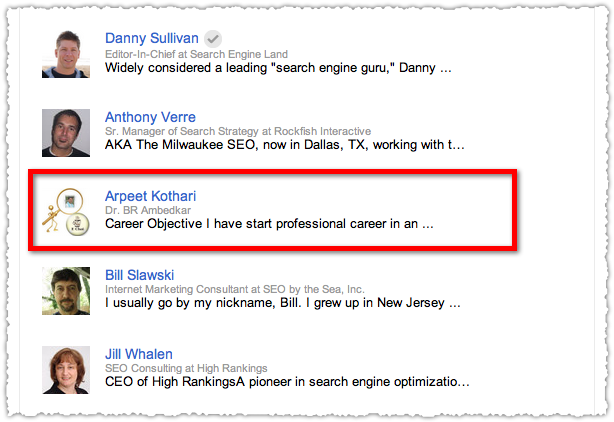This screenshot has height=422, width=614.
Task: Click Jill Whalen's profile photo
Action: (x=66, y=370)
